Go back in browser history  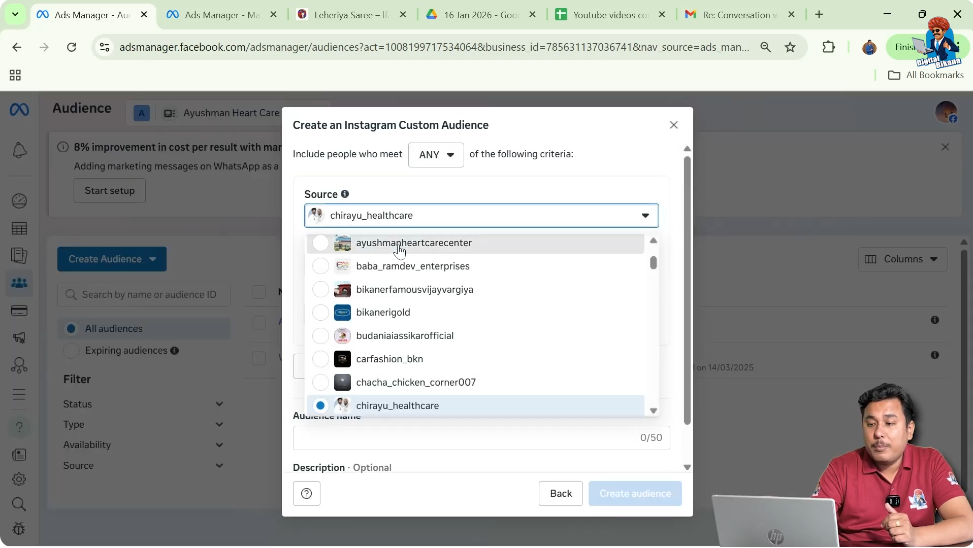[x=17, y=47]
